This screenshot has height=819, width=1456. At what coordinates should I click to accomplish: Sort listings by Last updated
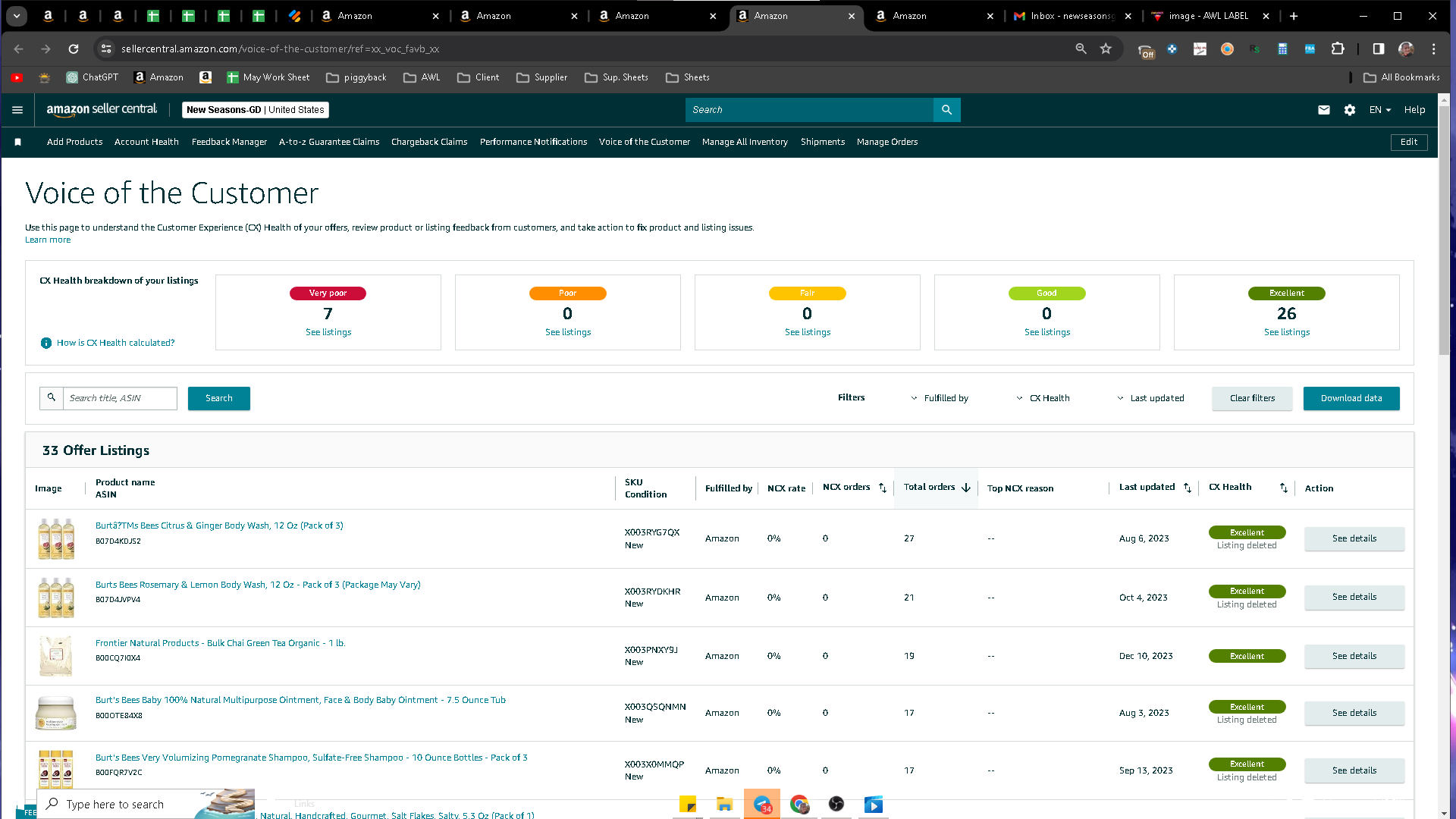[1188, 488]
